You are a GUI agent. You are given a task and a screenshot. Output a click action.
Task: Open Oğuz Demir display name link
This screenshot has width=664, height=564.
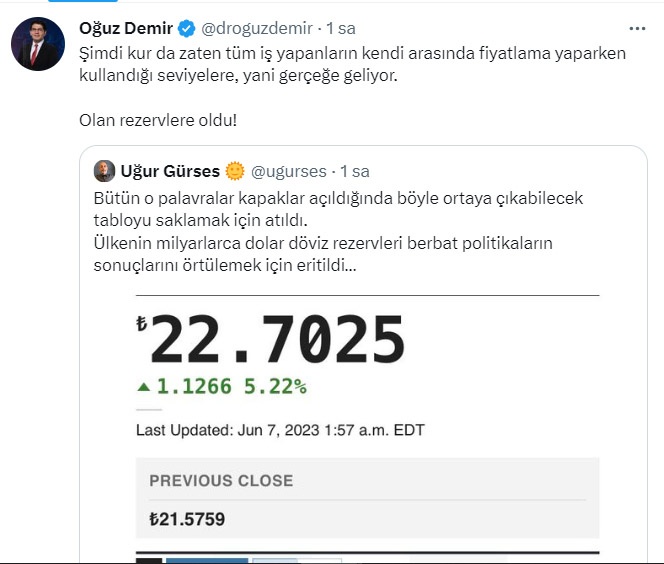click(125, 27)
